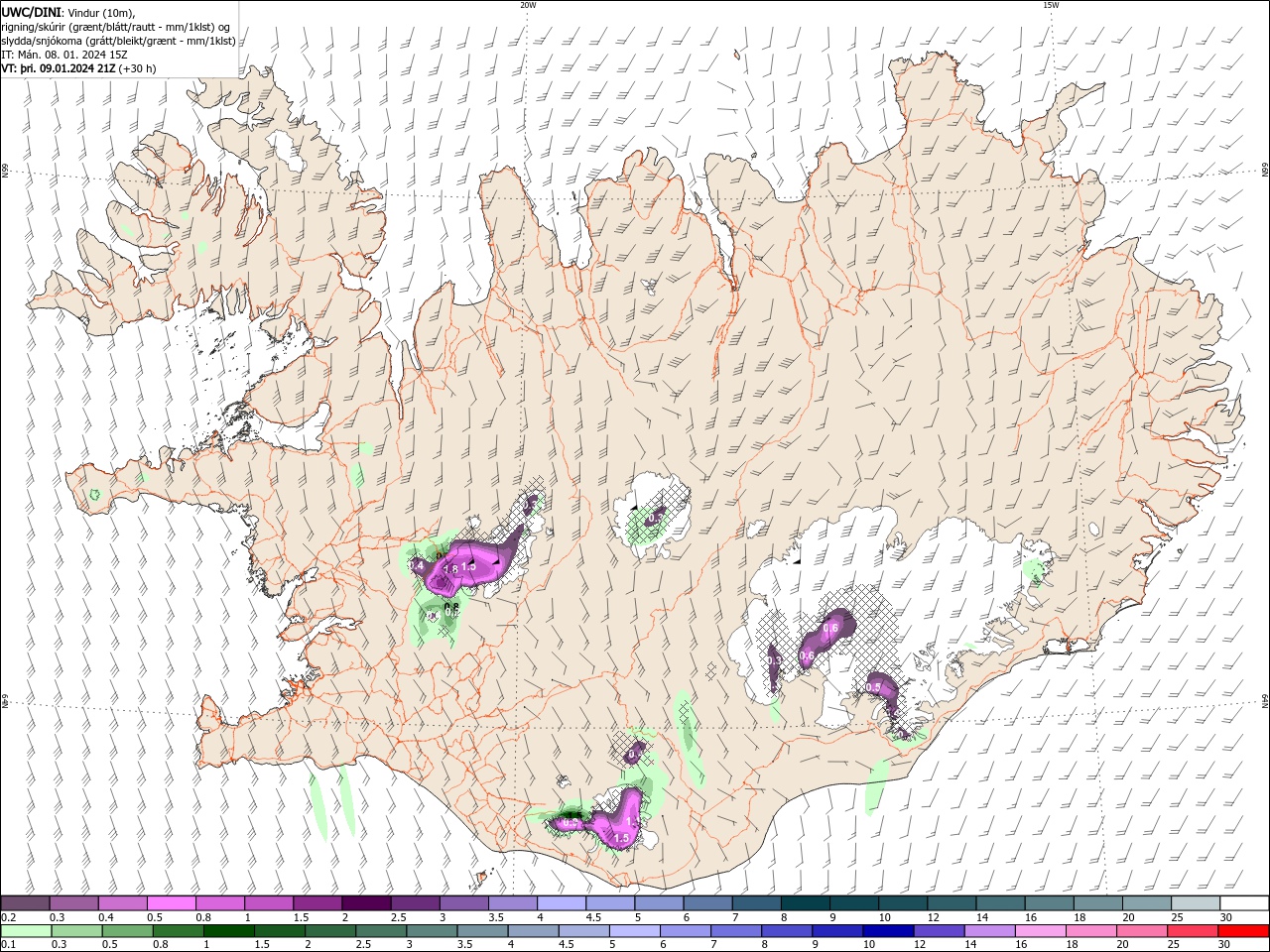
Task: Pick the deep blue rain swatch labeled 10
Action: click(x=888, y=931)
